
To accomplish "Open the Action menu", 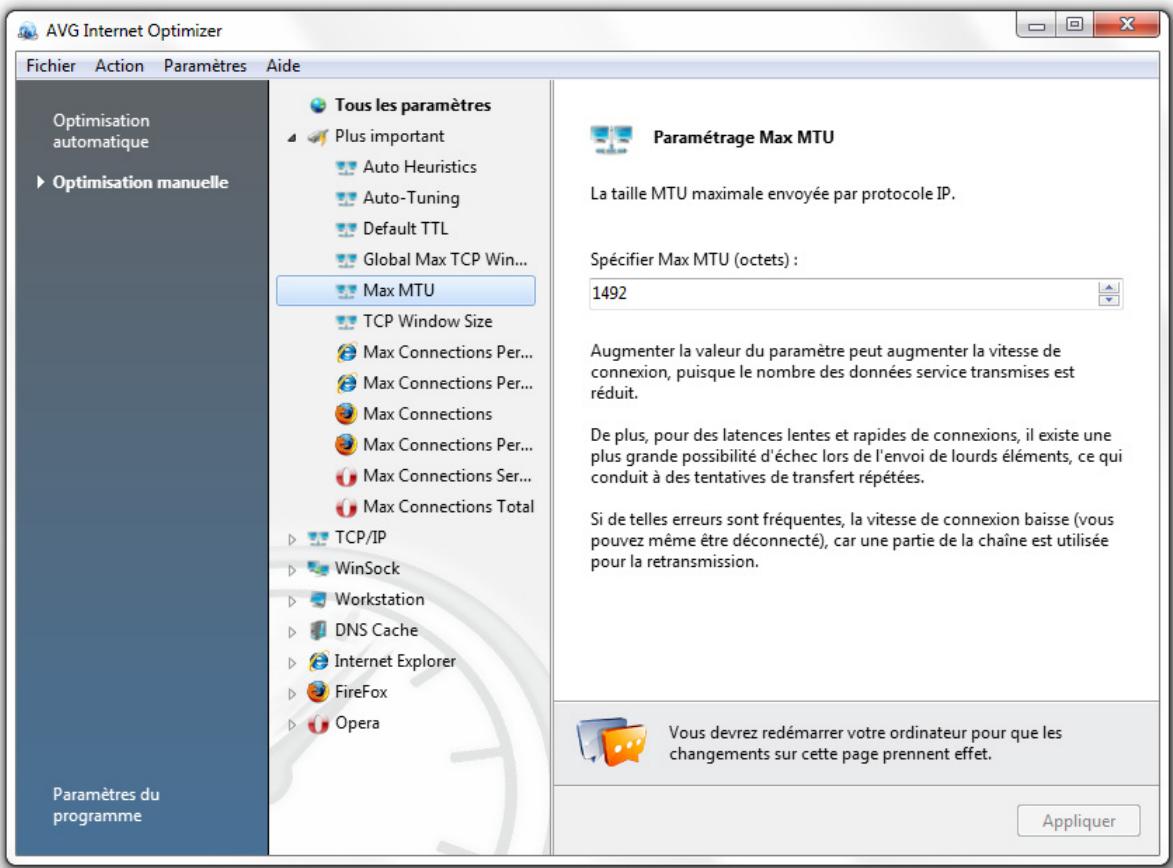I will click(x=119, y=66).
